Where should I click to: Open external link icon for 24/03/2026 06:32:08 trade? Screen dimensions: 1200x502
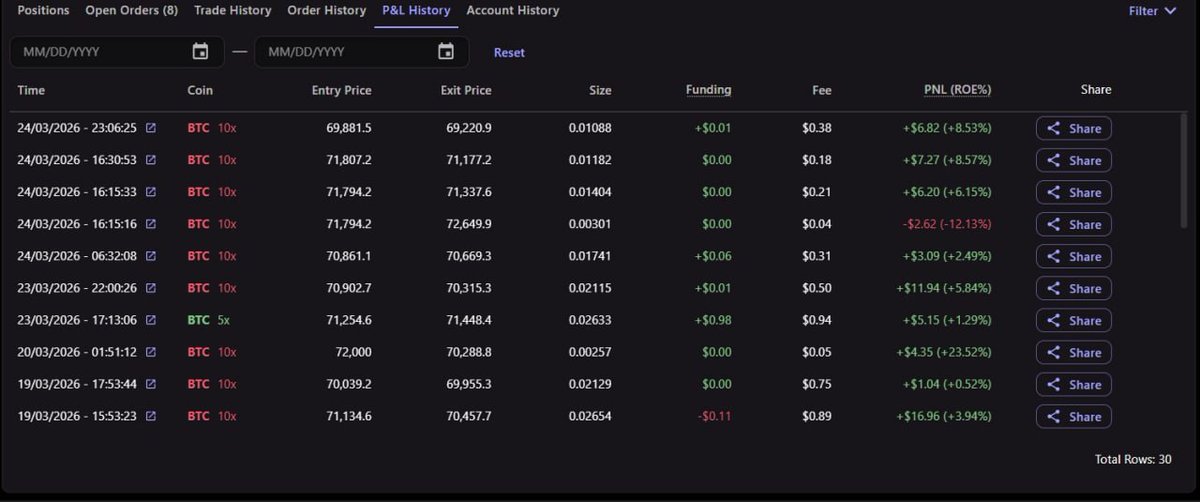pos(151,256)
